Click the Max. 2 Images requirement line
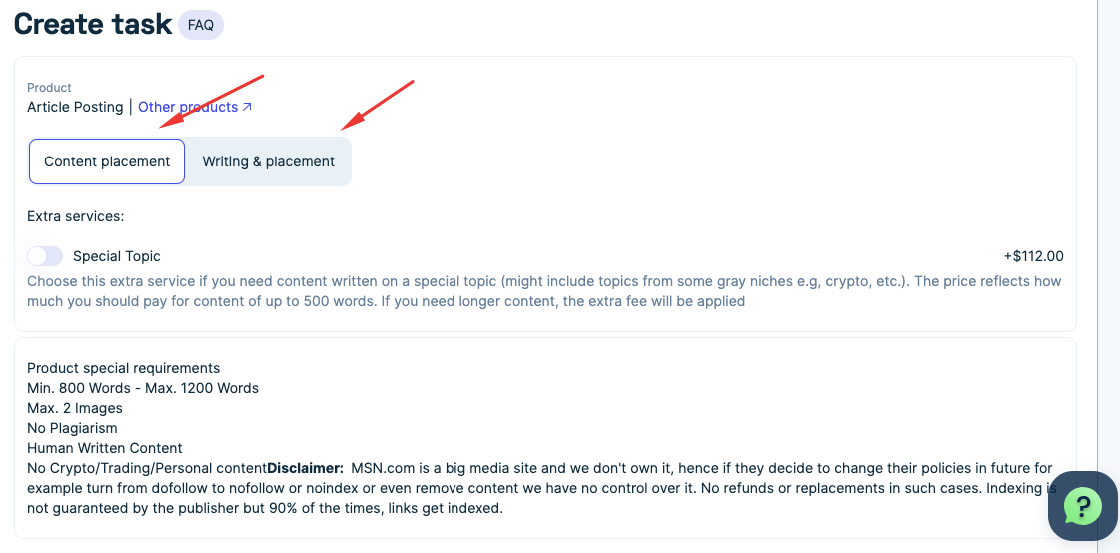The image size is (1120, 553). point(75,408)
